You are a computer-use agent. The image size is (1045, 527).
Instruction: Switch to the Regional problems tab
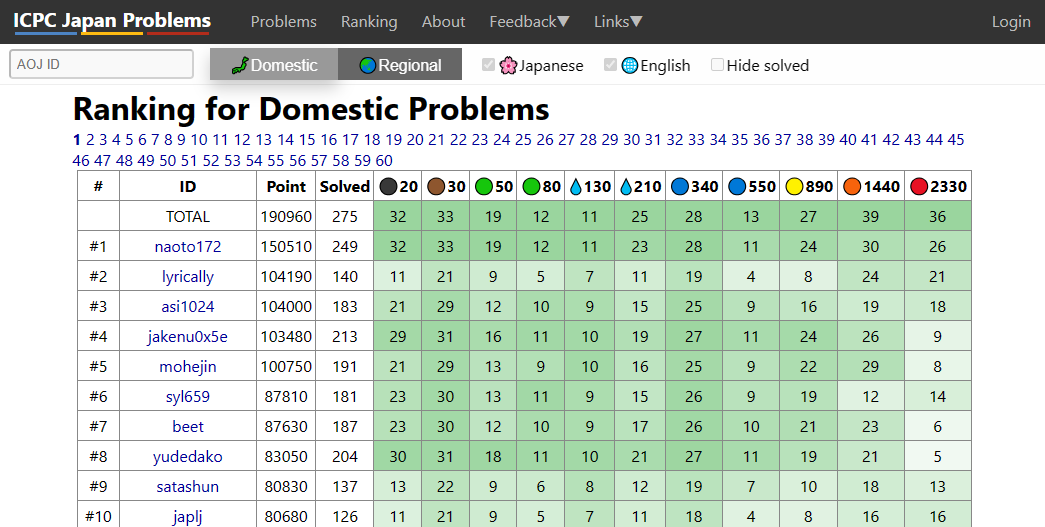click(400, 65)
